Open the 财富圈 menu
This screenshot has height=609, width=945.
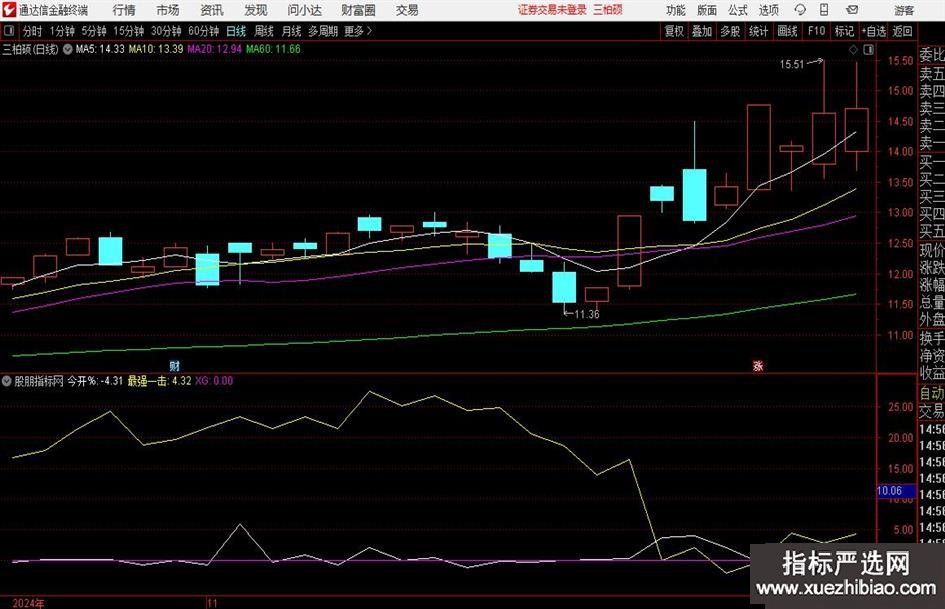[x=358, y=10]
